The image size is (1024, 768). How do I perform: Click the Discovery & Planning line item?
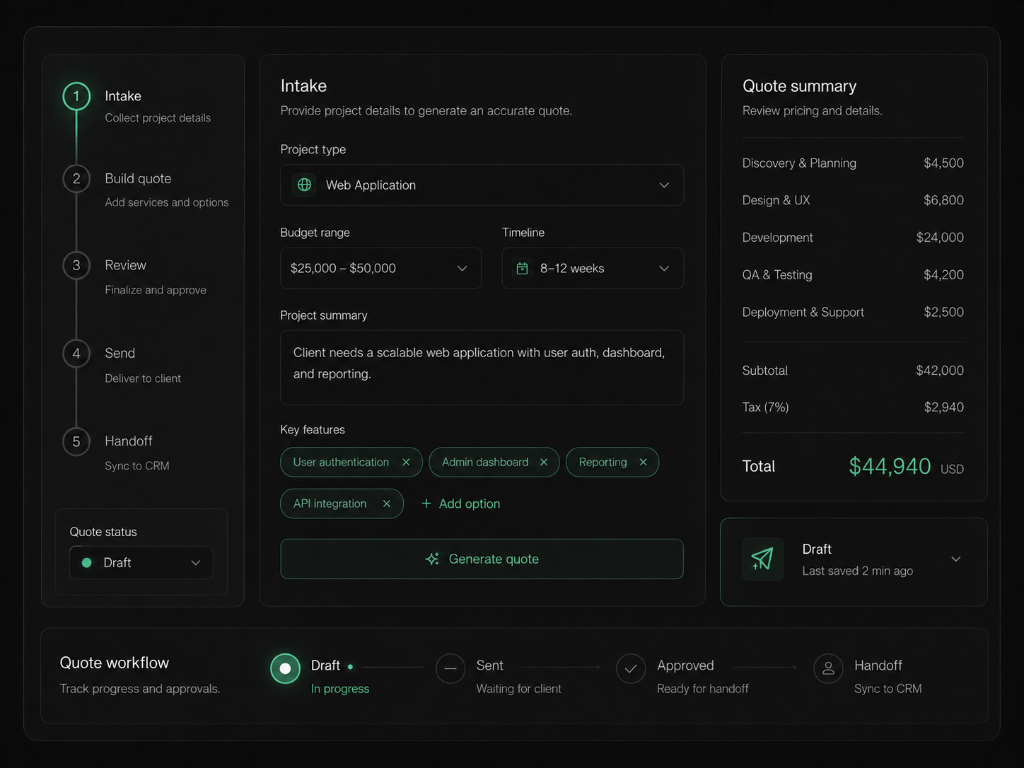click(853, 163)
